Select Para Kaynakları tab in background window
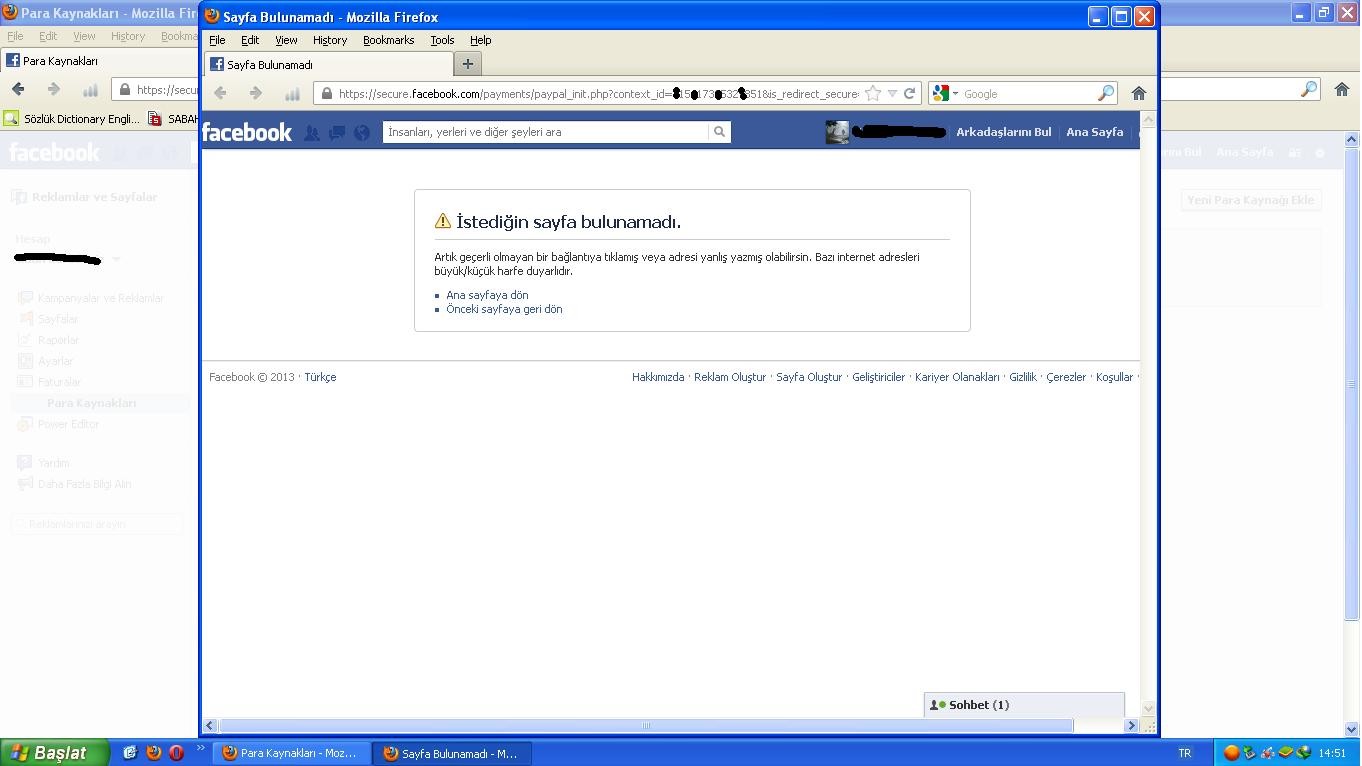Viewport: 1362px width, 766px height. click(100, 60)
